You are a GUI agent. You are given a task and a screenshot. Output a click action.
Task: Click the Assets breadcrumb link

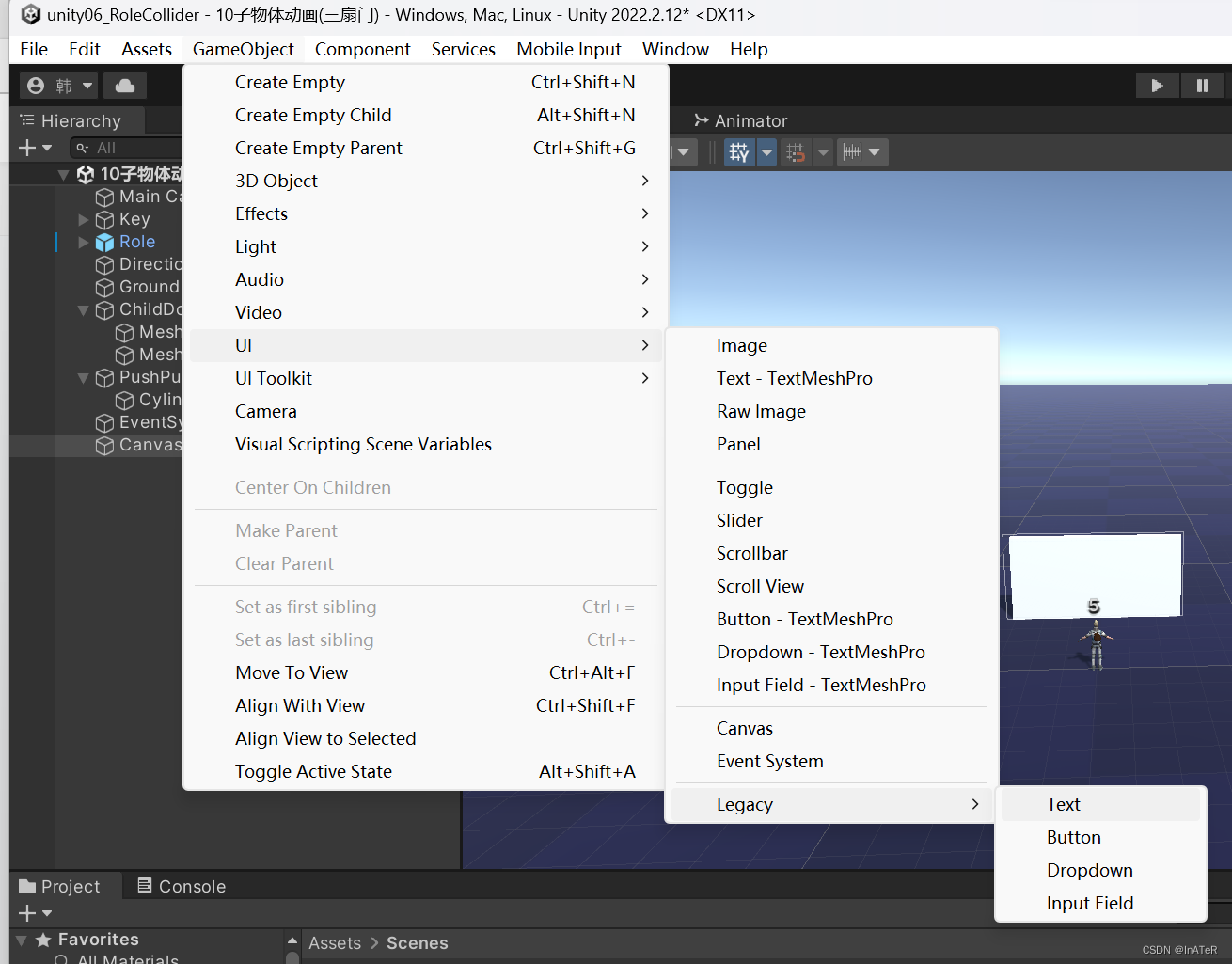click(335, 943)
